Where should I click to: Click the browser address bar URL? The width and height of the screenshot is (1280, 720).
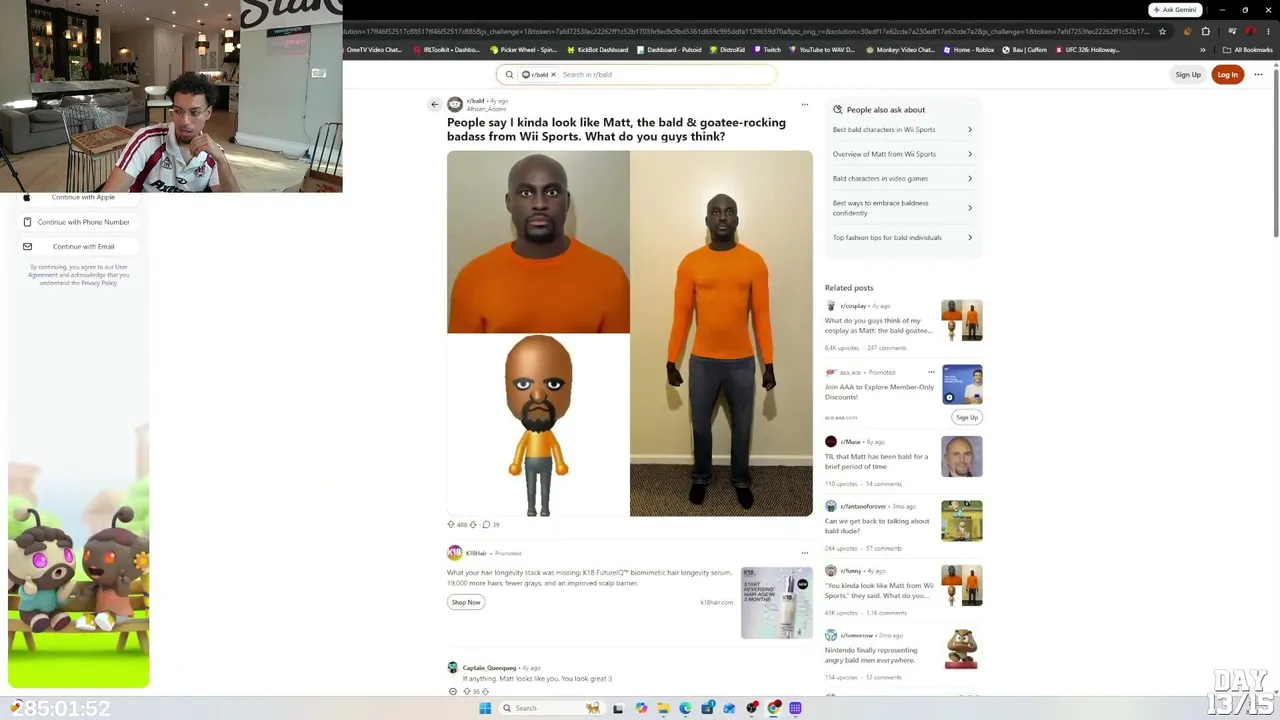pos(748,31)
